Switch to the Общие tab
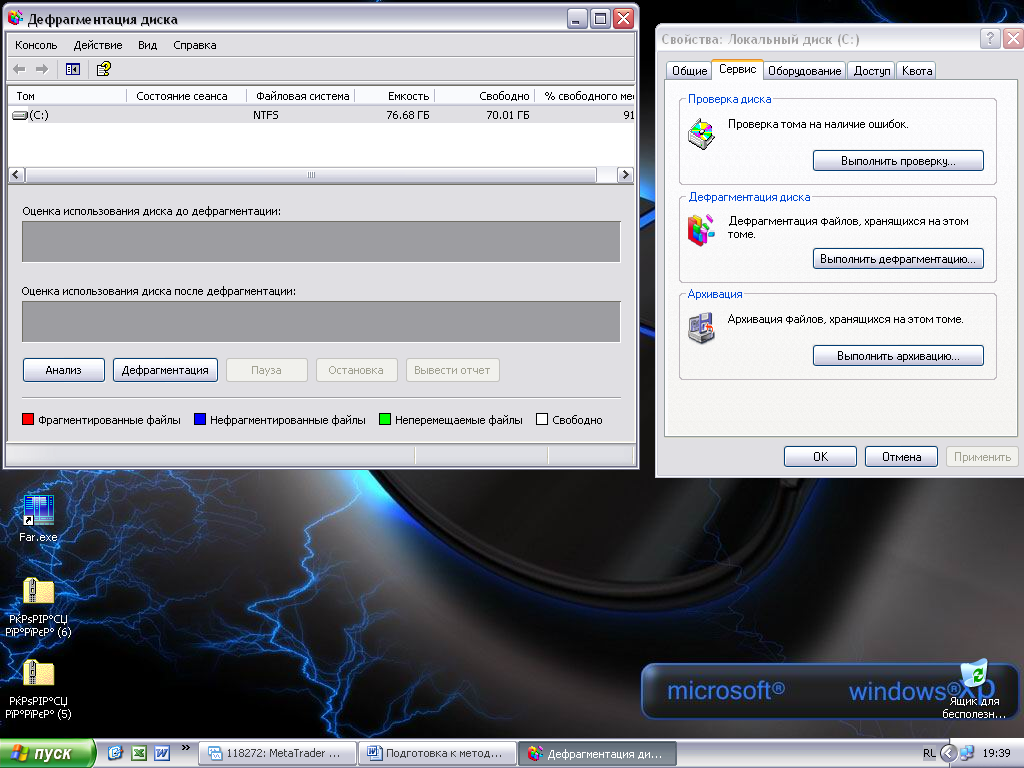Viewport: 1024px width, 768px height. coord(689,71)
